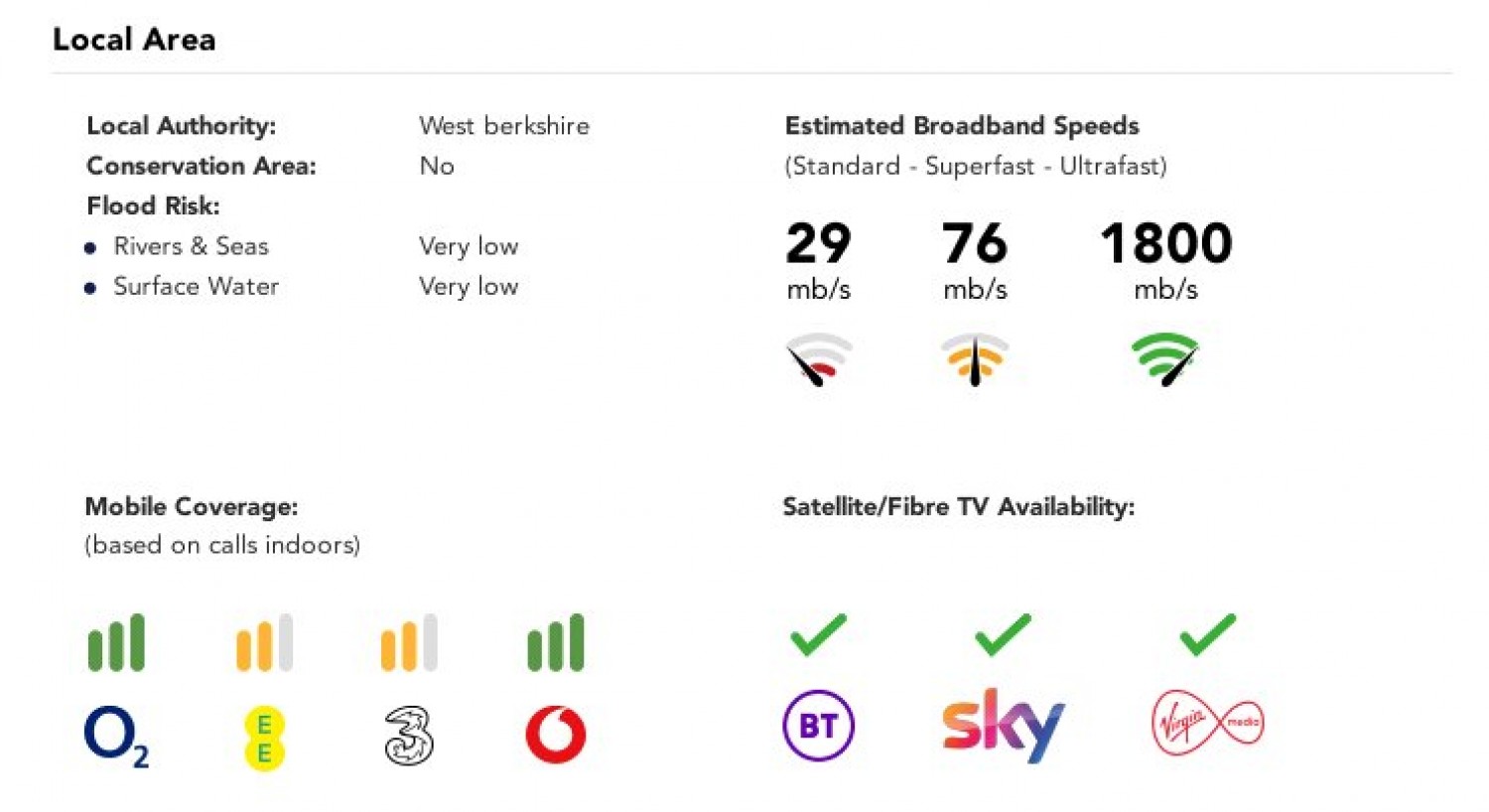Click the Vodafone network logo

click(x=555, y=735)
